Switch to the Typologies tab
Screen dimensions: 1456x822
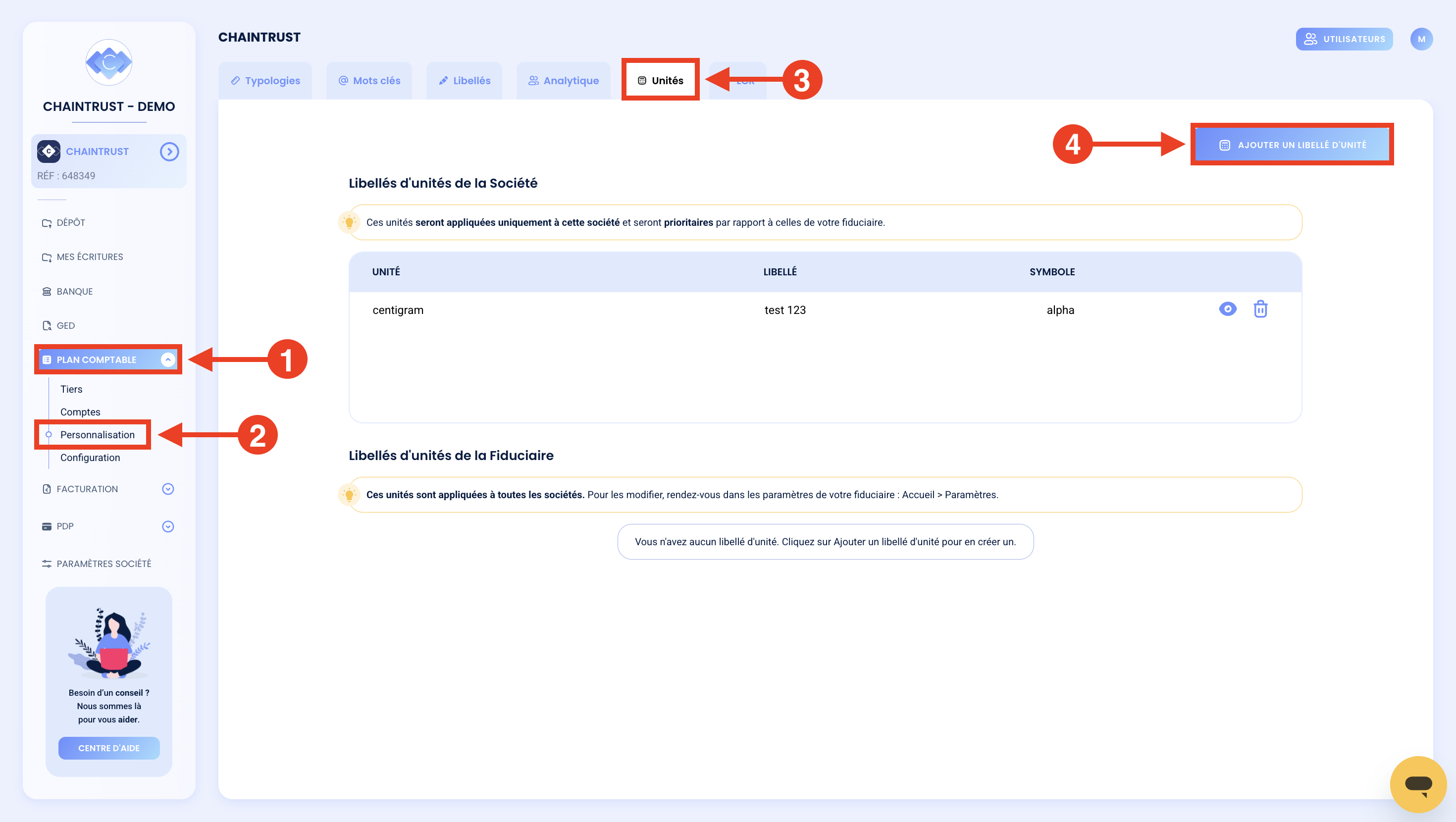click(x=265, y=80)
